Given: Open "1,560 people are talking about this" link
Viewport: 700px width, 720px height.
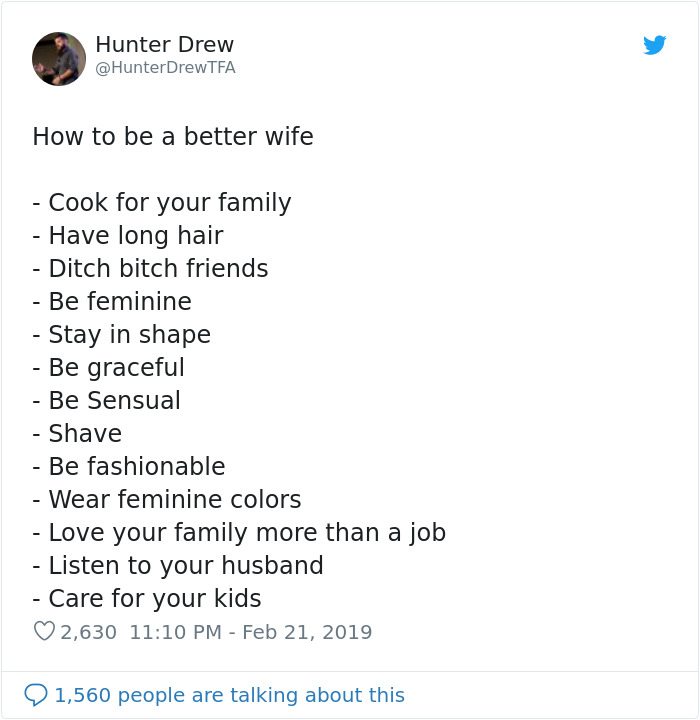Looking at the screenshot, I should [x=229, y=695].
